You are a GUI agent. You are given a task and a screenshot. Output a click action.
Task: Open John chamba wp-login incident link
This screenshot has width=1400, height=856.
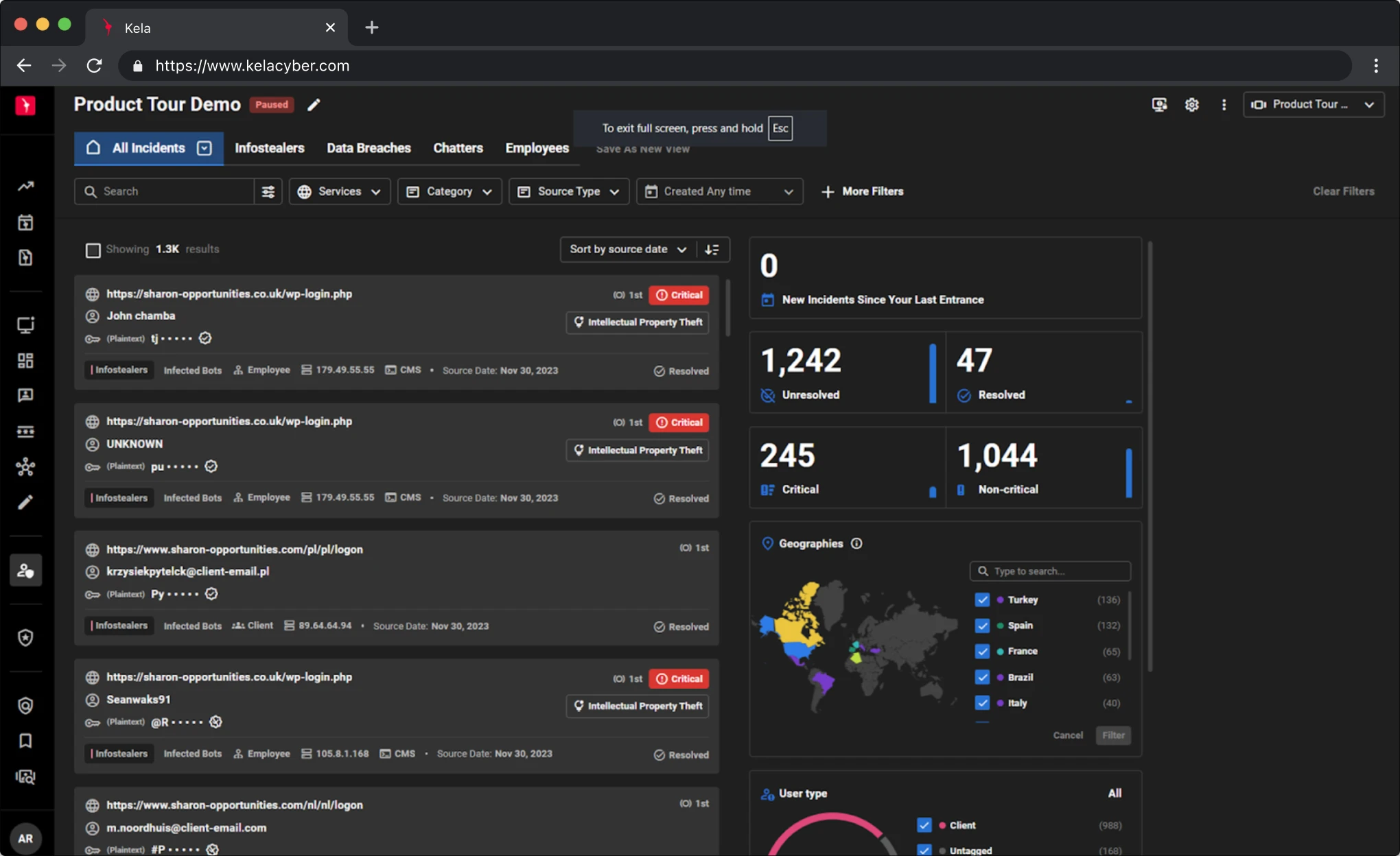[229, 294]
